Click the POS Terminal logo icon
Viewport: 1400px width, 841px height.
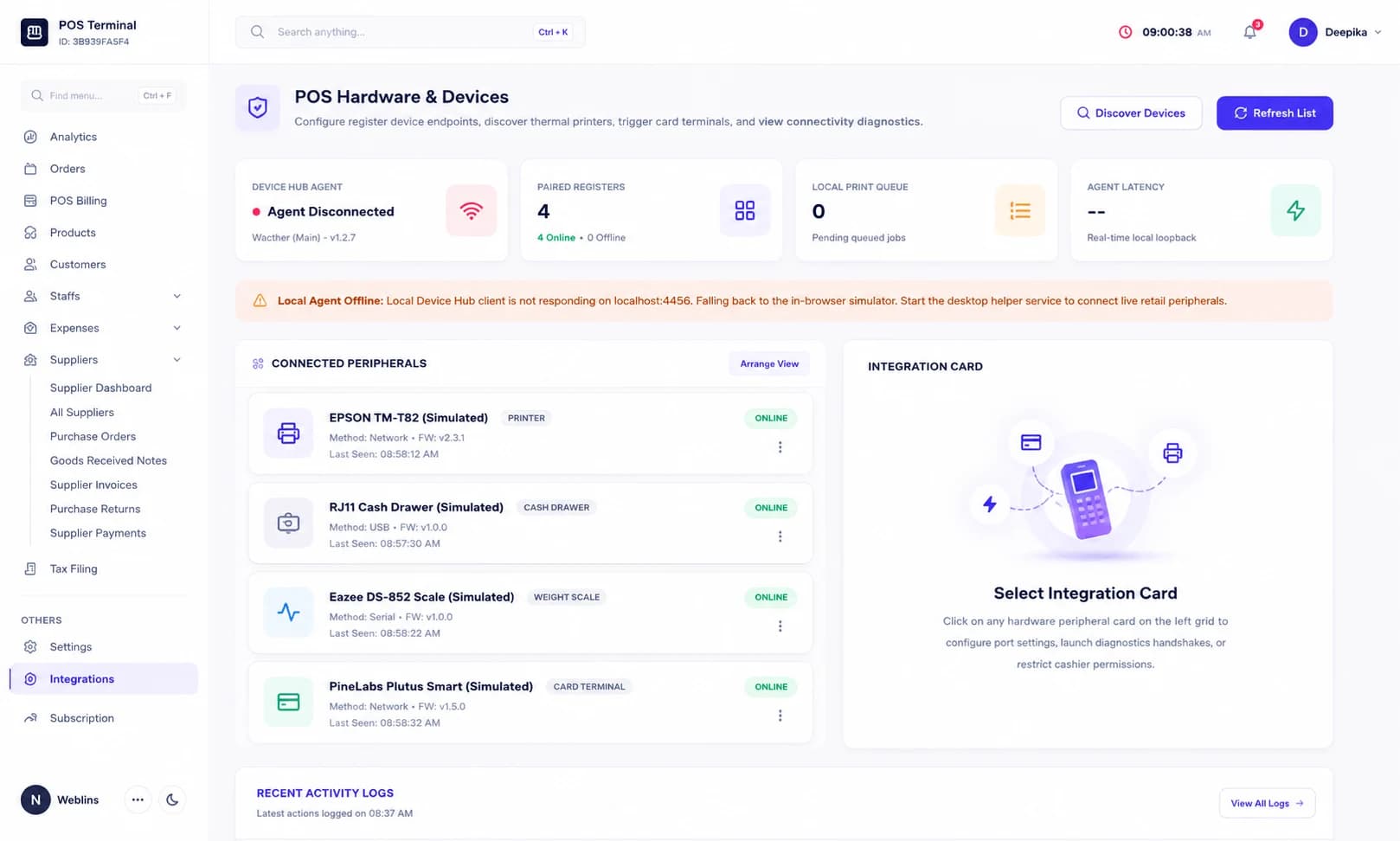click(35, 32)
